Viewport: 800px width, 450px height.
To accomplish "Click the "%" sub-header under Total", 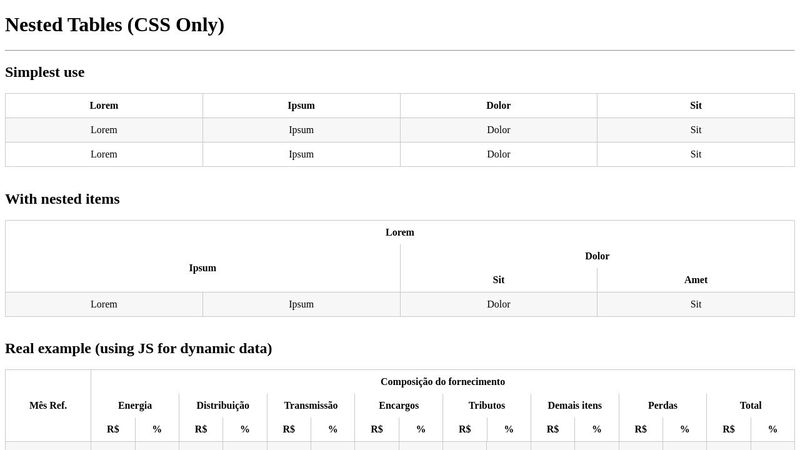I will (772, 429).
